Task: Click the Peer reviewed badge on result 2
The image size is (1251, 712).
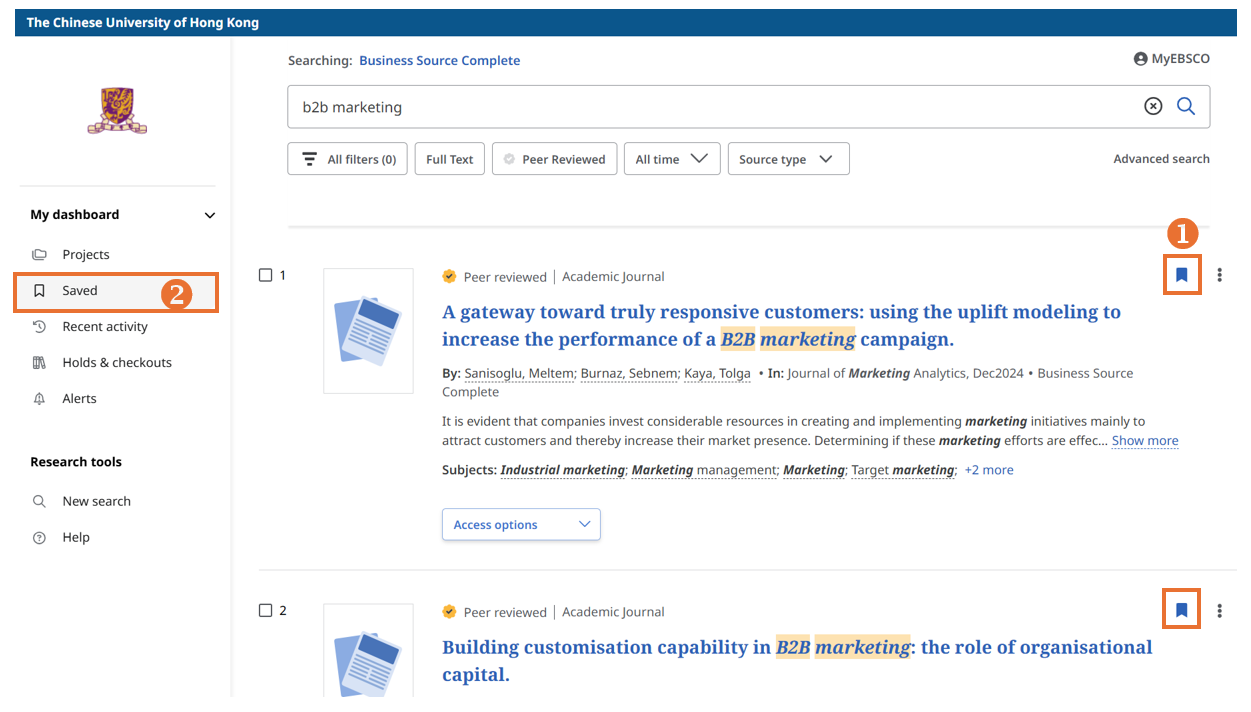Action: tap(495, 612)
